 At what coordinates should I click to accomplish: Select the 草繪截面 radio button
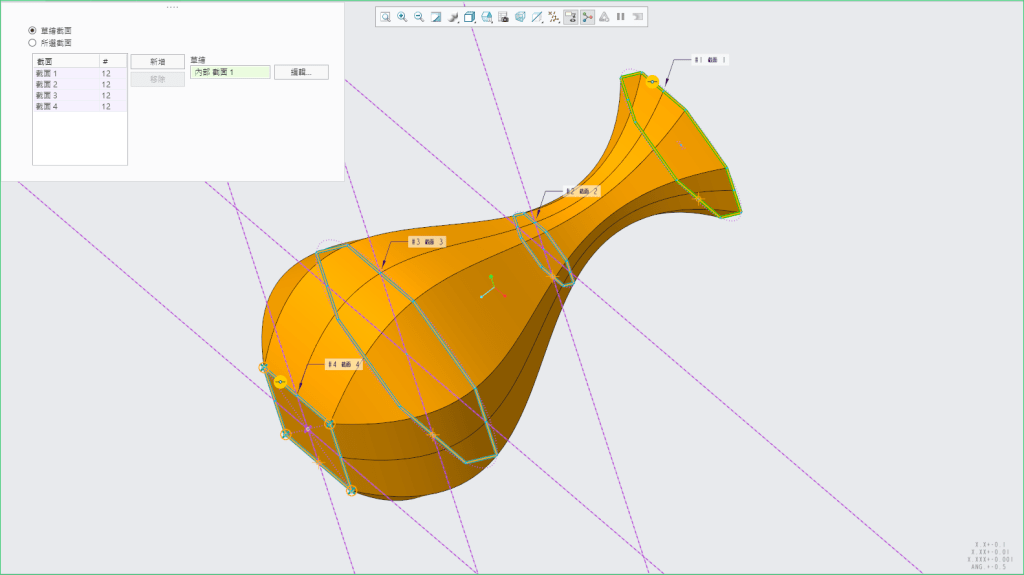33,31
